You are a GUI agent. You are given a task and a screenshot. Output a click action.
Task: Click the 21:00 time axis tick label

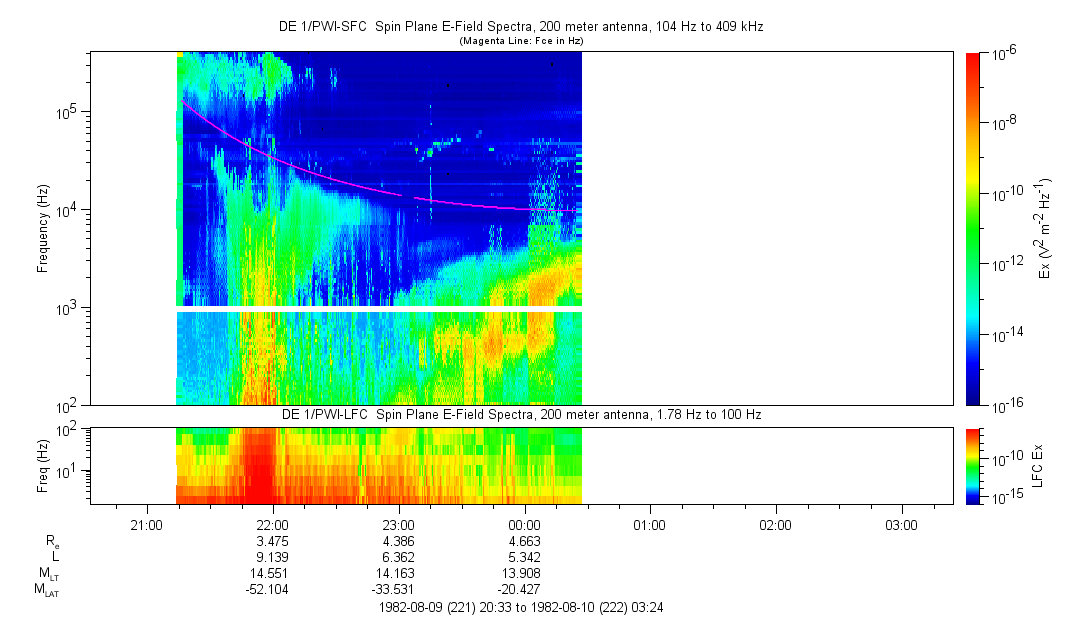click(147, 524)
